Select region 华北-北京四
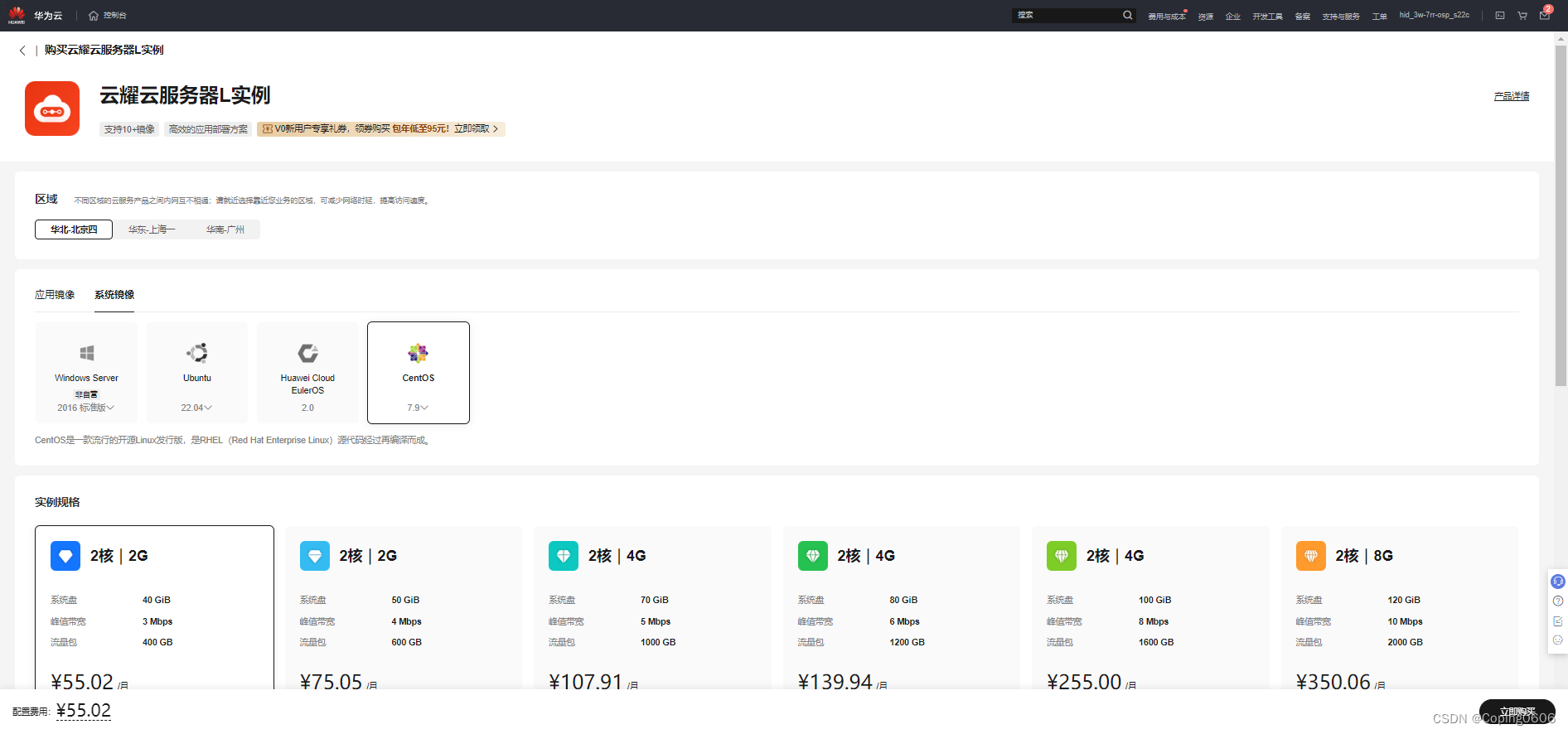Screen dimensions: 1568x734 (x=74, y=229)
